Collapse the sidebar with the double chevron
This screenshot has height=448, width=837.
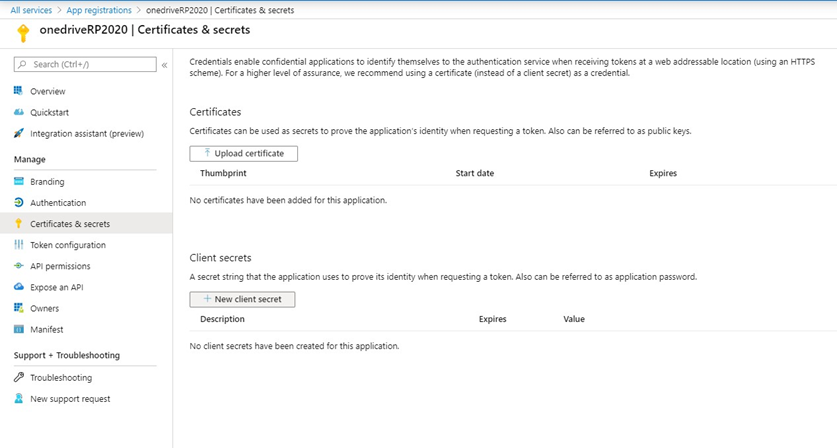coord(165,65)
